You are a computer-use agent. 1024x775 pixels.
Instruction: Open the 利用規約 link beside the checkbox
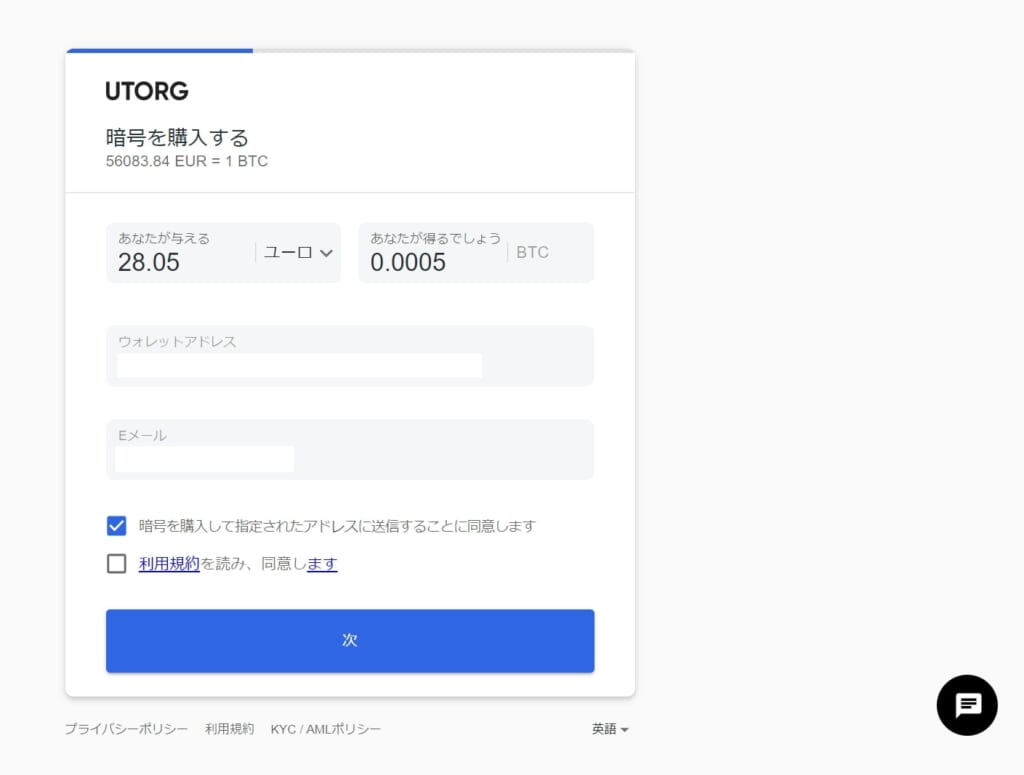169,563
